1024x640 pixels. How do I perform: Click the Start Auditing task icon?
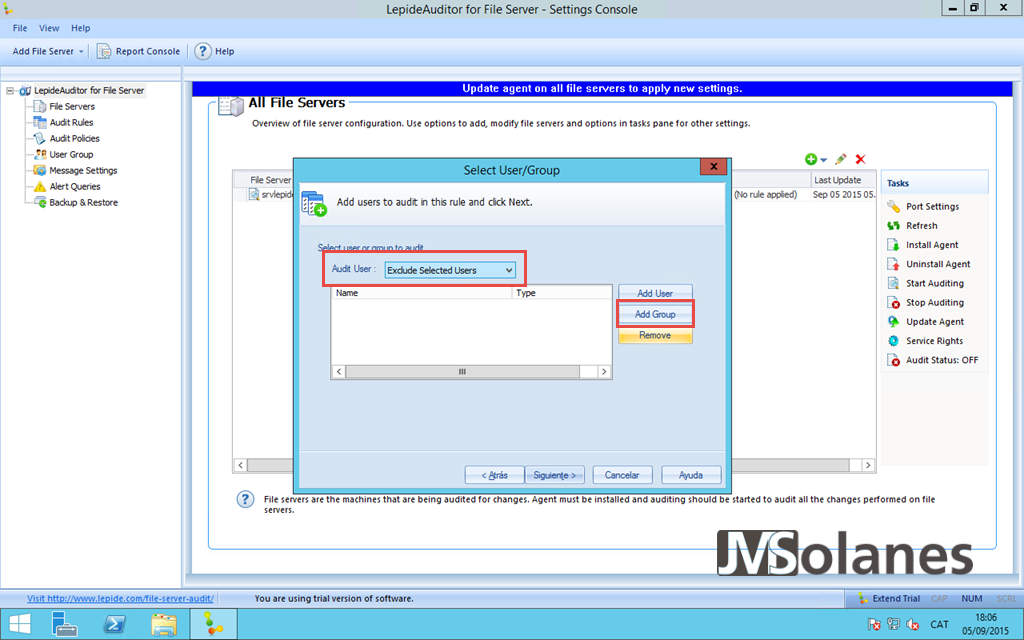pos(893,283)
